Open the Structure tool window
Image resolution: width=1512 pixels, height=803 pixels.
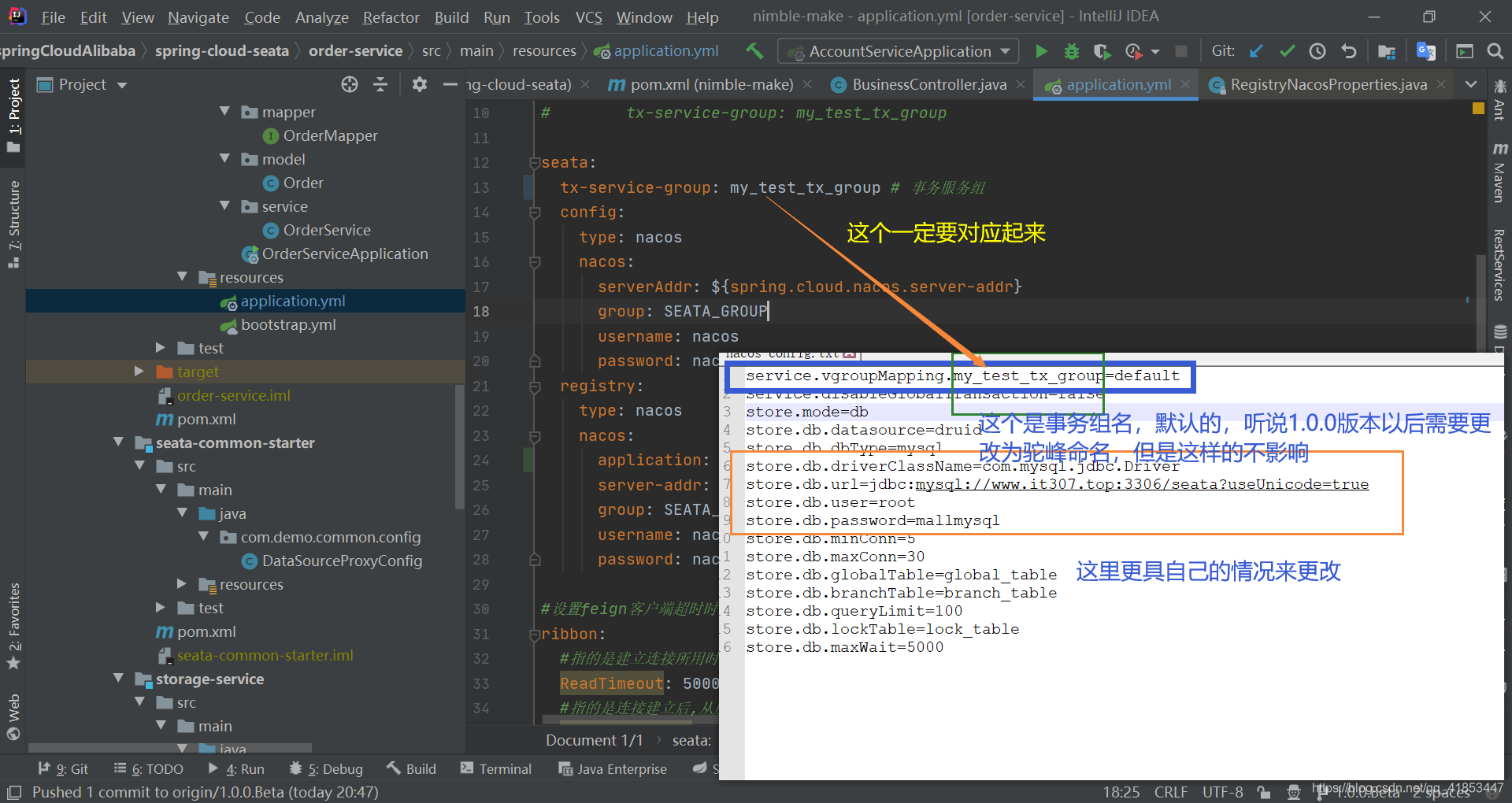(x=13, y=225)
